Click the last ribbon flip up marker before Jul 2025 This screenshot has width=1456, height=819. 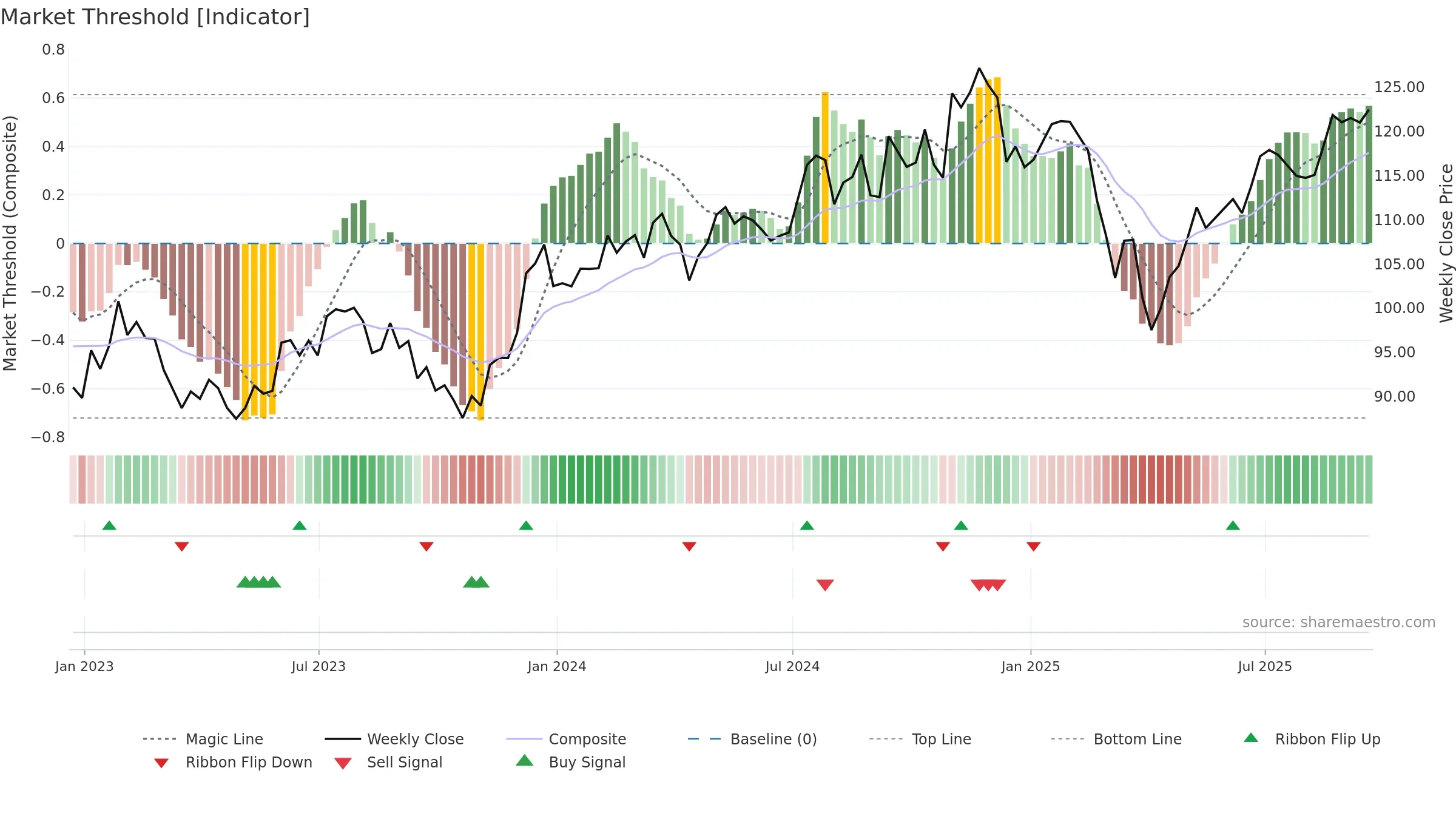pyautogui.click(x=1233, y=525)
